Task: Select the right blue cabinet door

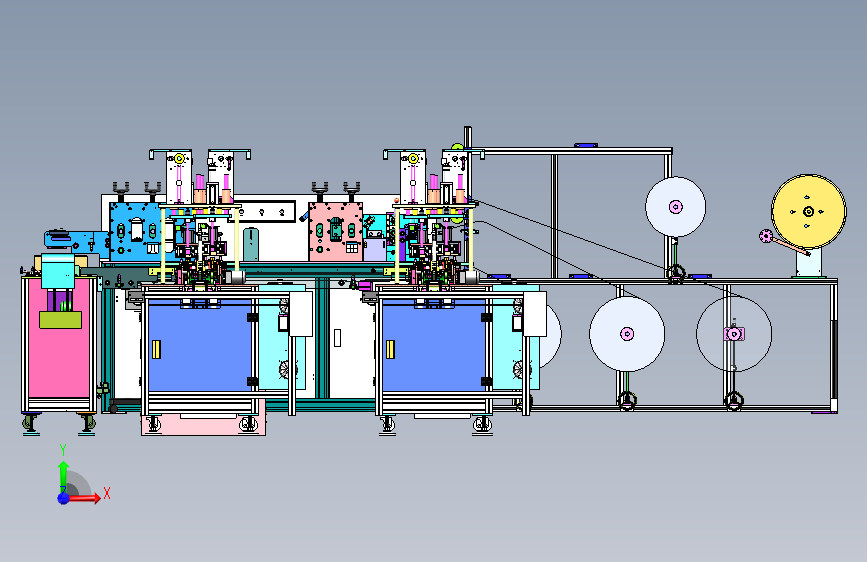Action: pyautogui.click(x=434, y=348)
